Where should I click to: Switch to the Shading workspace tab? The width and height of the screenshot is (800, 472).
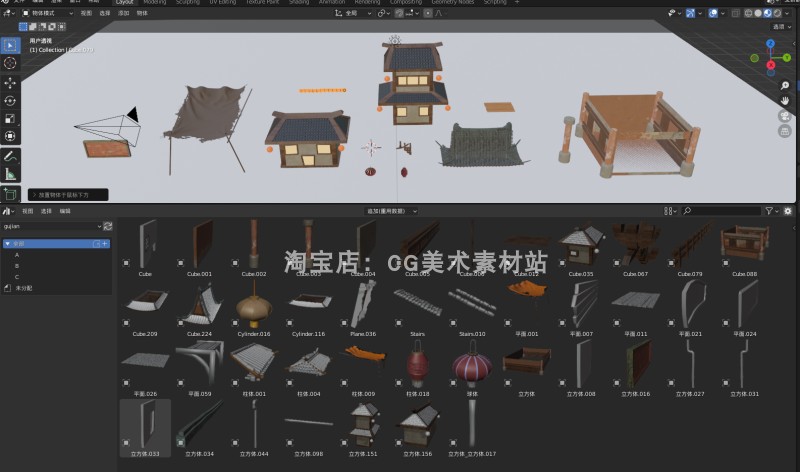point(299,2)
